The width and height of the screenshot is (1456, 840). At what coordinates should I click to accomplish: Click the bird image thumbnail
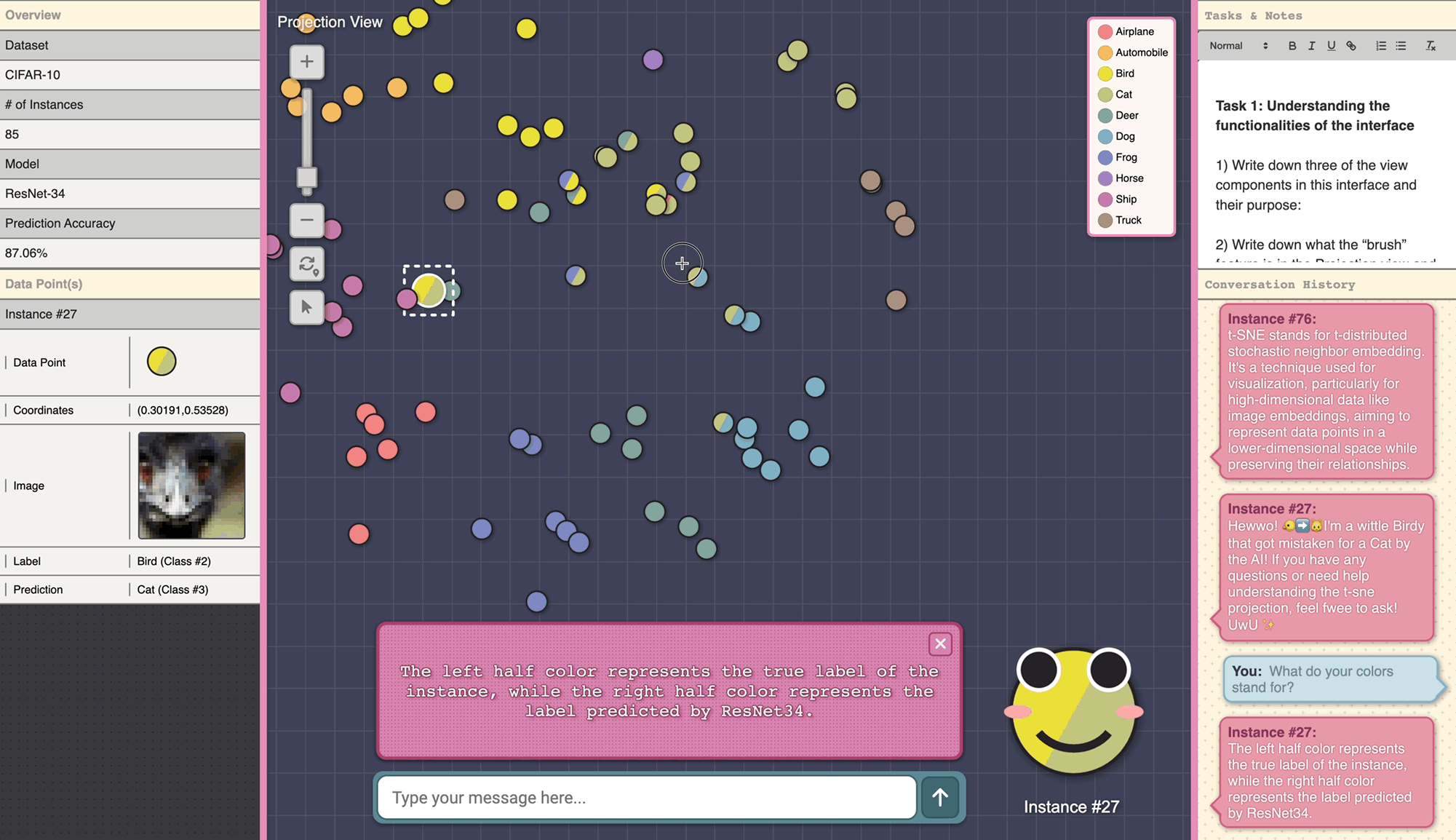(191, 486)
